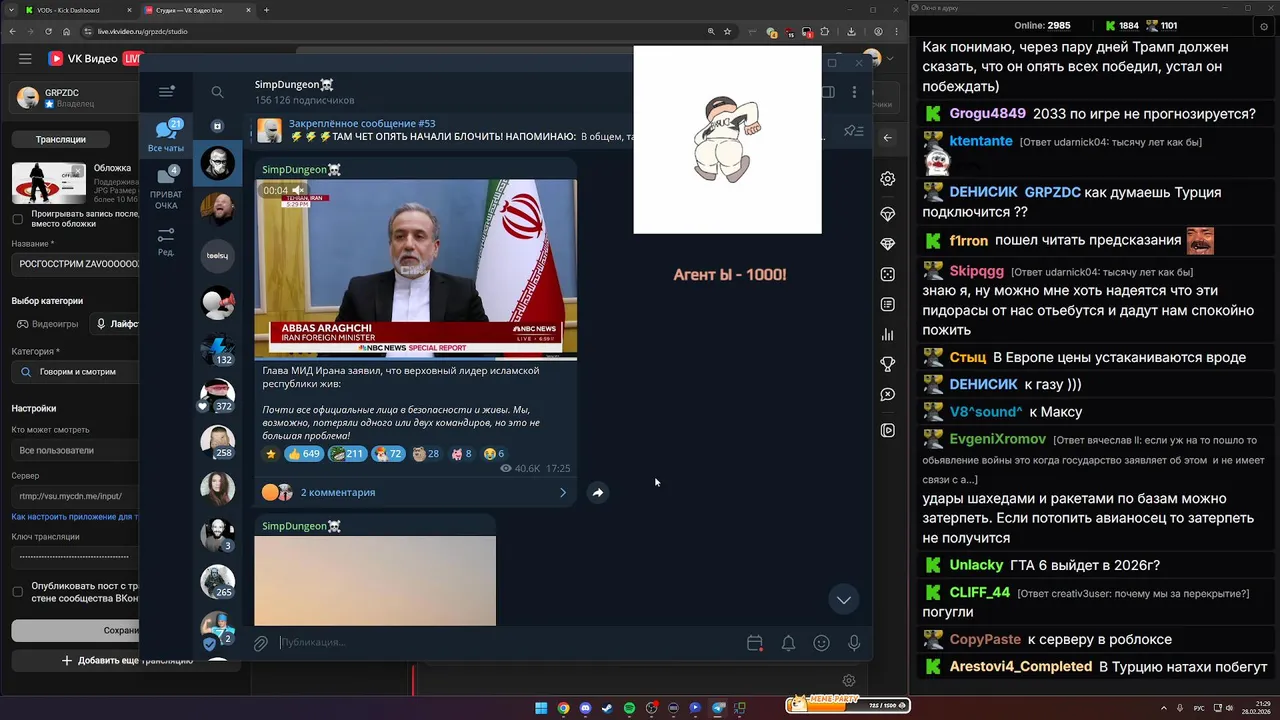Edit the stream title 'РОСГОССТРИМ' field
Screen dimensions: 1280x720
coord(76,264)
